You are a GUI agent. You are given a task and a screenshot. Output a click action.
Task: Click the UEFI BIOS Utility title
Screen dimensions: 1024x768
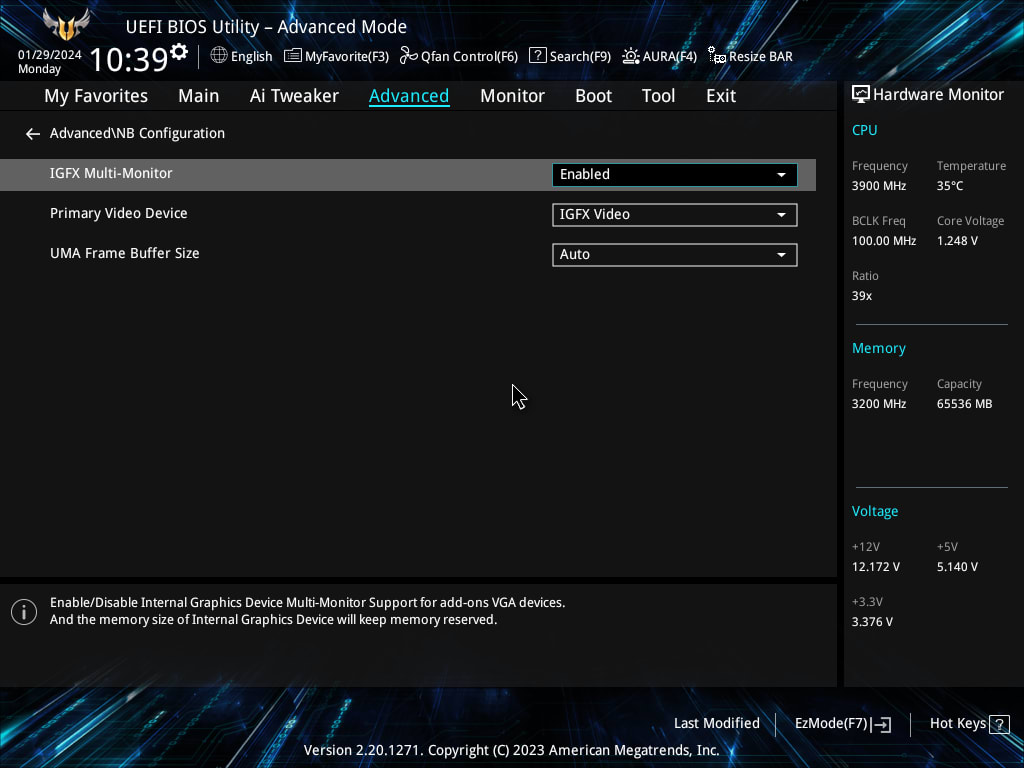click(266, 27)
